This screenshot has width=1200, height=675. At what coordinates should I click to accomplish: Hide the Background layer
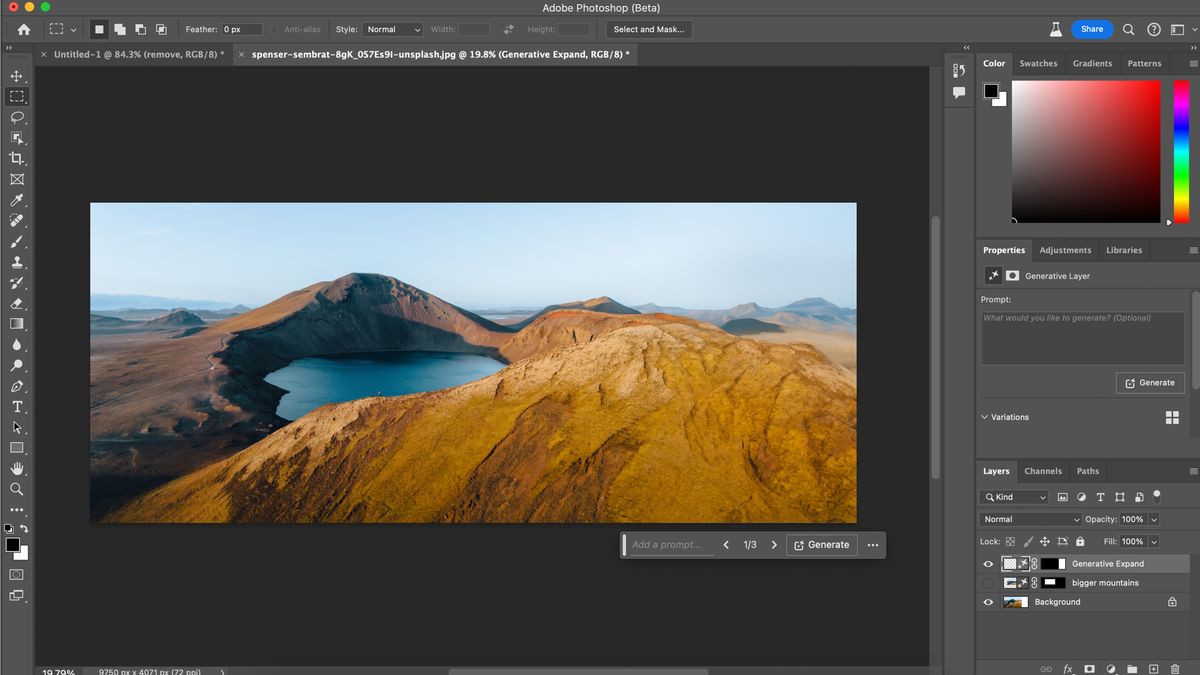988,601
